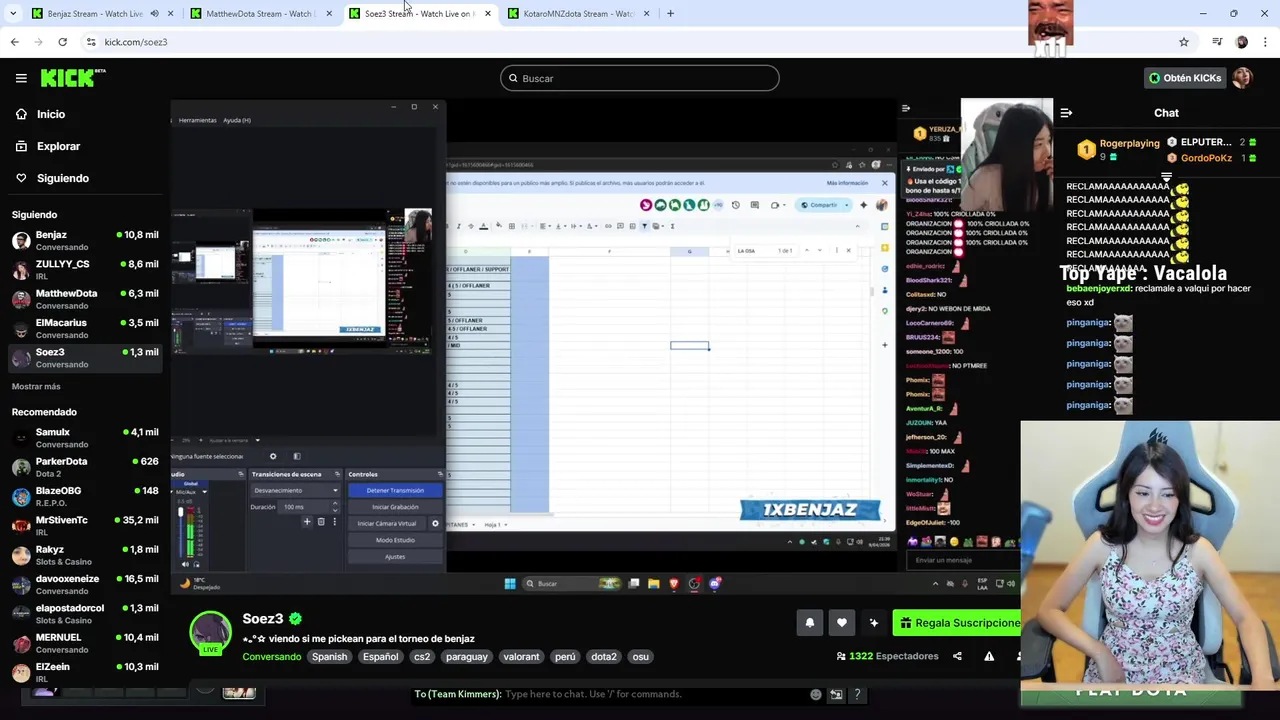Click Iniciar Grabación in OBS

tap(395, 507)
